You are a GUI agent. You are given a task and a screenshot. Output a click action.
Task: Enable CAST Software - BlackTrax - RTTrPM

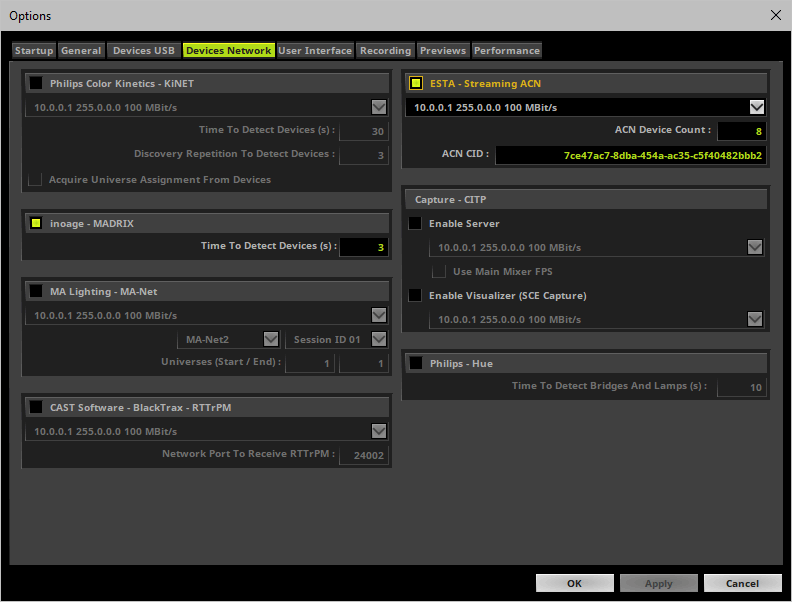[36, 407]
